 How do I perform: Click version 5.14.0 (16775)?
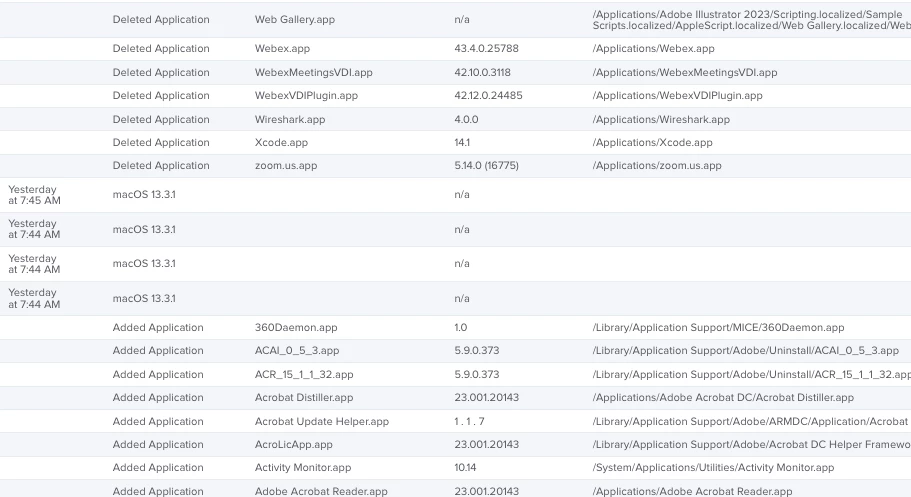pos(486,166)
